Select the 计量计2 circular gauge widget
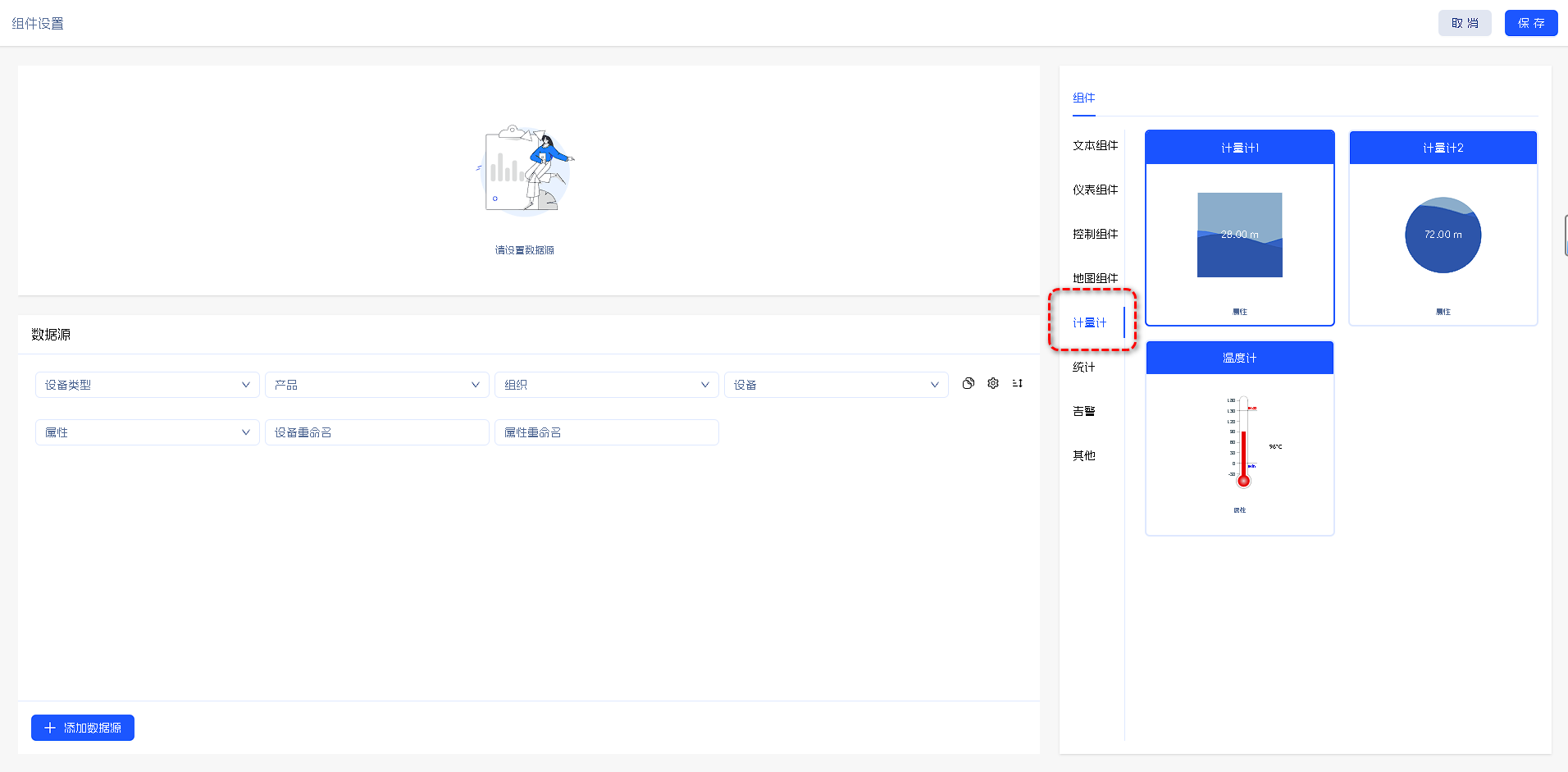 tap(1443, 235)
